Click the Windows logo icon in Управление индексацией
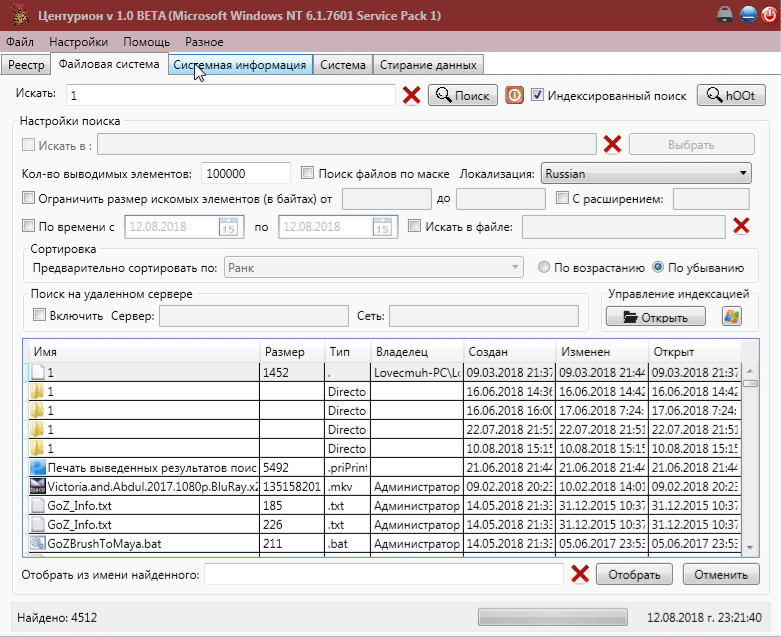The height and width of the screenshot is (637, 781). tap(731, 316)
